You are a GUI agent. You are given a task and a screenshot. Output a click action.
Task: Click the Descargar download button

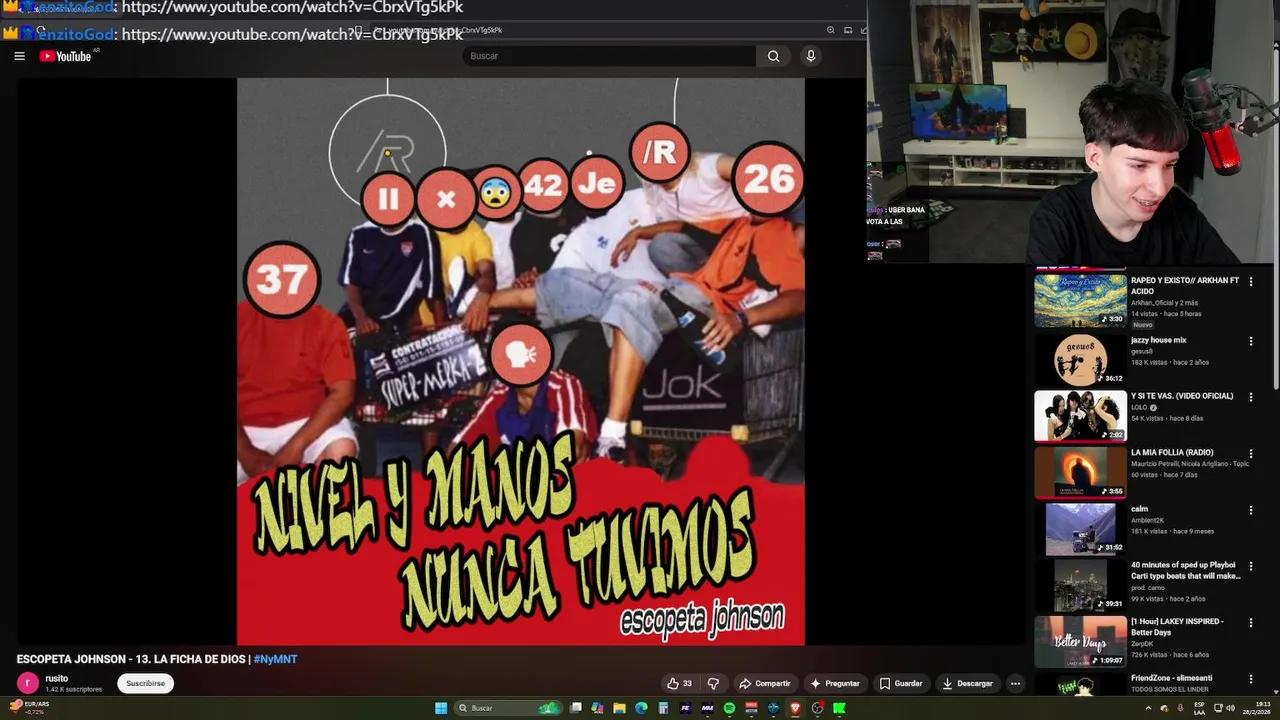(x=967, y=684)
